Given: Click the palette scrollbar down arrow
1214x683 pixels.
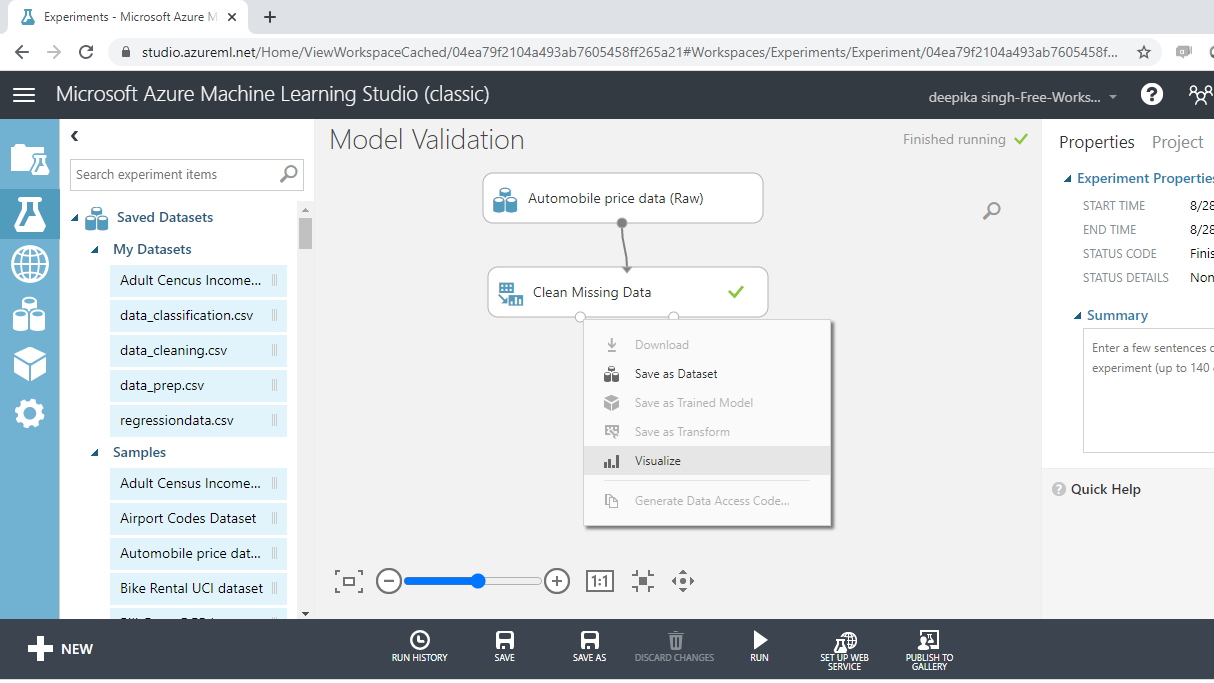Looking at the screenshot, I should pos(305,613).
